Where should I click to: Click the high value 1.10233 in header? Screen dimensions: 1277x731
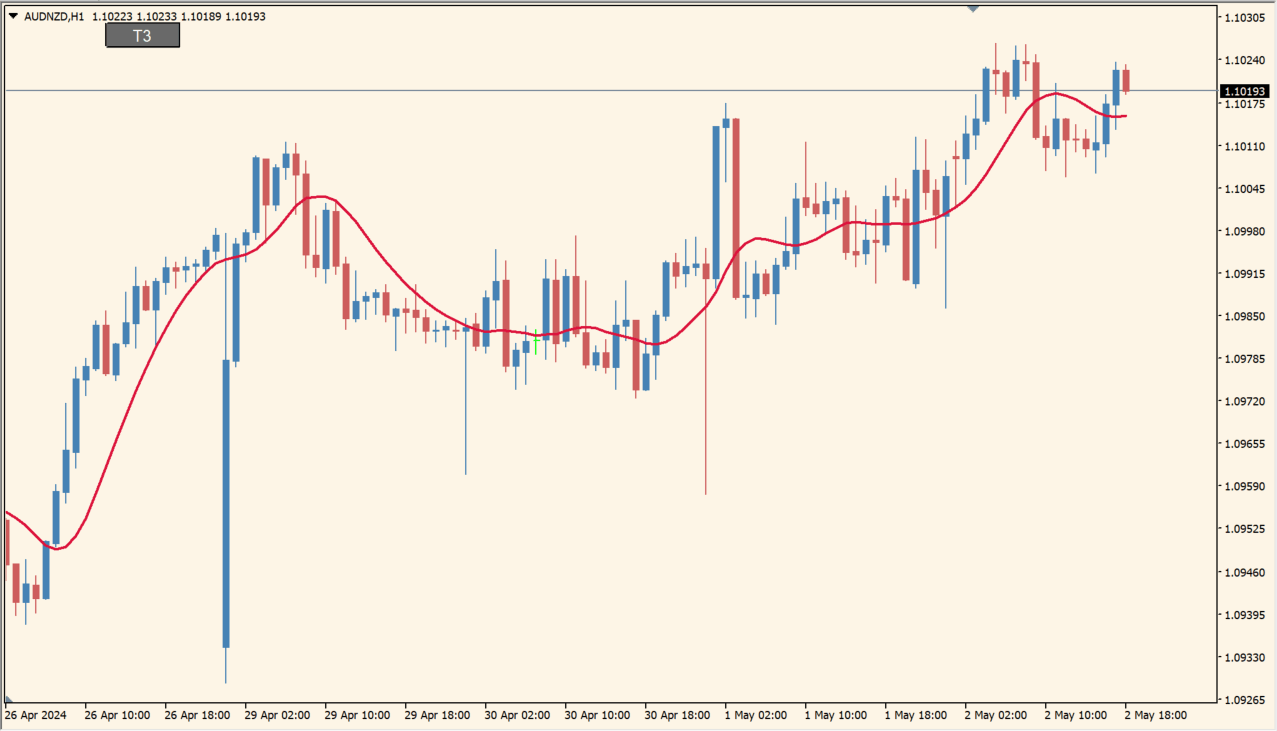coord(156,16)
